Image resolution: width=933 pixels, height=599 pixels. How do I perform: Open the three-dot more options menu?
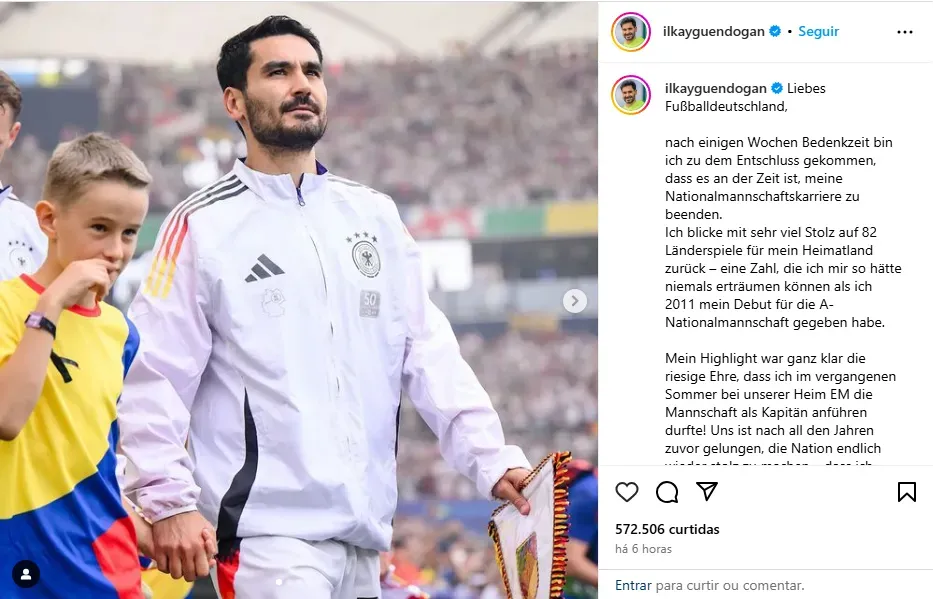904,32
